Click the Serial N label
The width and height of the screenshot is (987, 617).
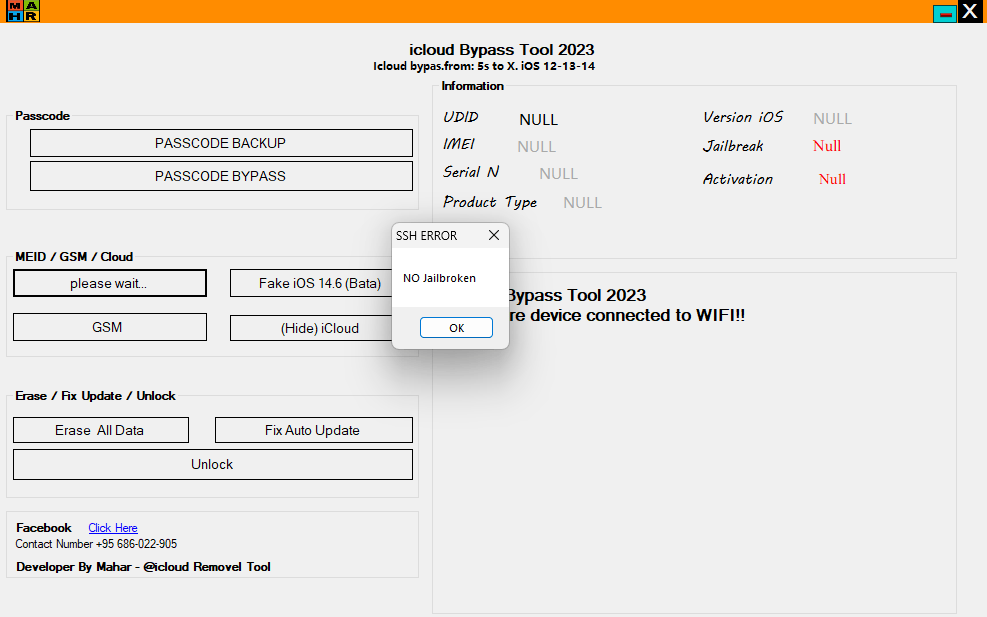pos(471,172)
